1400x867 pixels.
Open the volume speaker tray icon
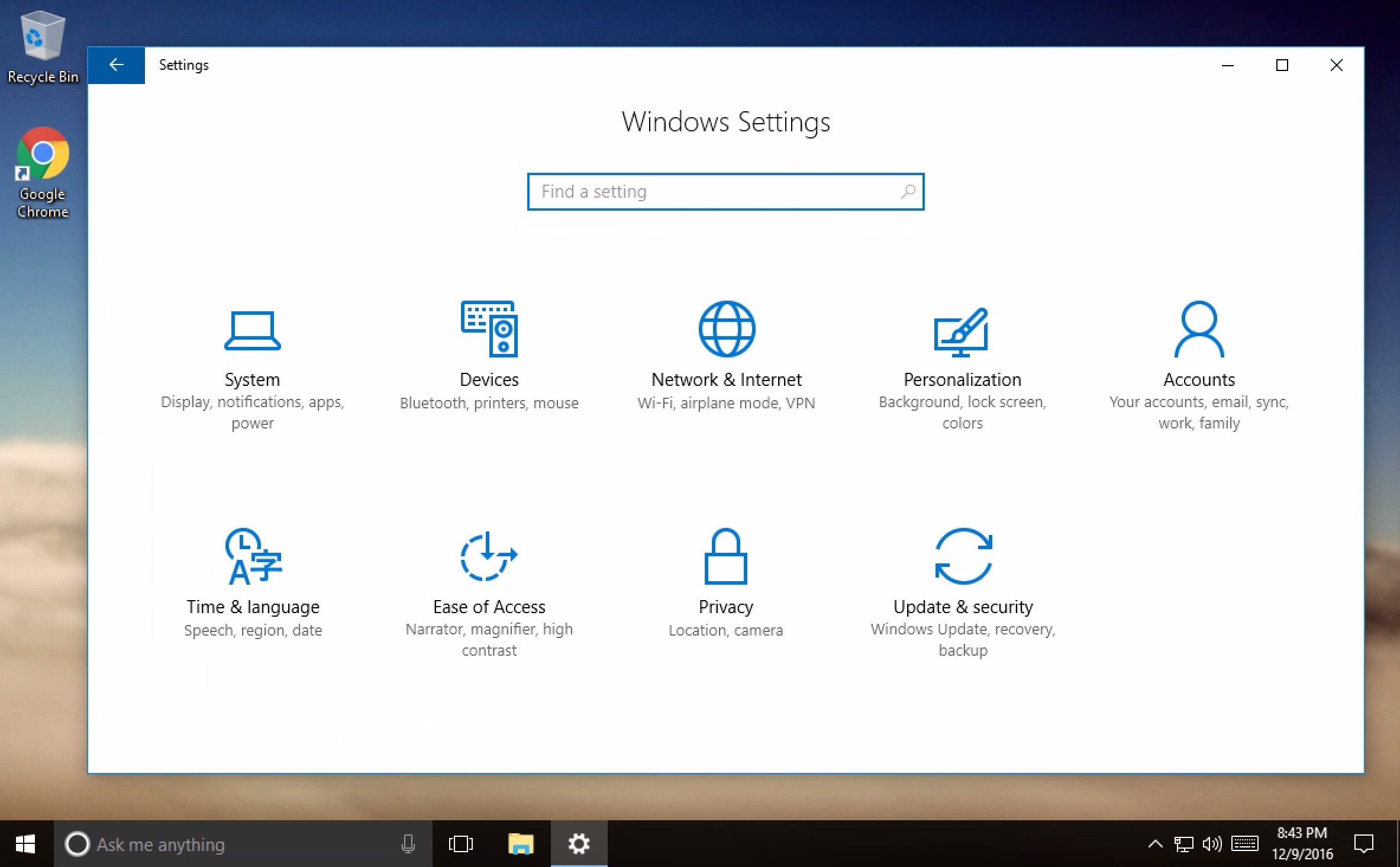click(x=1211, y=844)
